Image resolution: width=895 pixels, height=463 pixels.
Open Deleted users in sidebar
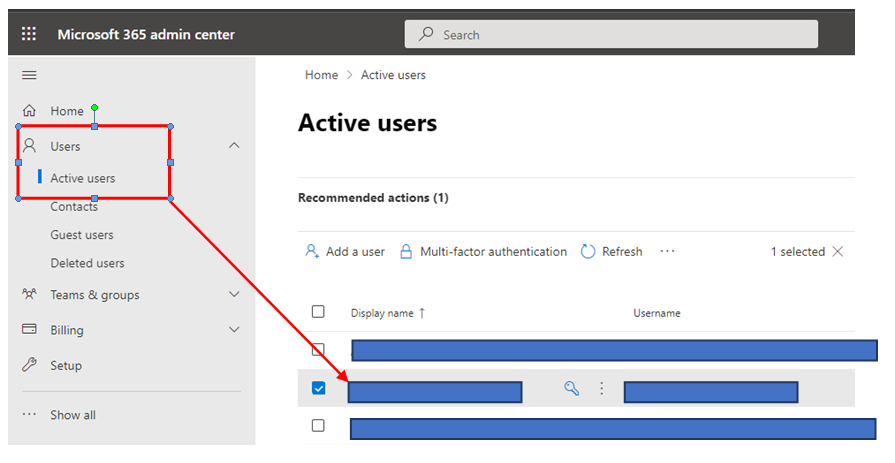click(x=87, y=263)
